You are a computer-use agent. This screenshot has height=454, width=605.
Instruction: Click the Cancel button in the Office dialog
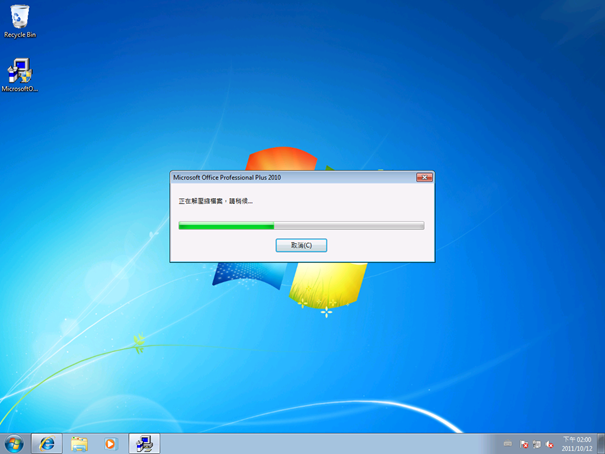[301, 245]
